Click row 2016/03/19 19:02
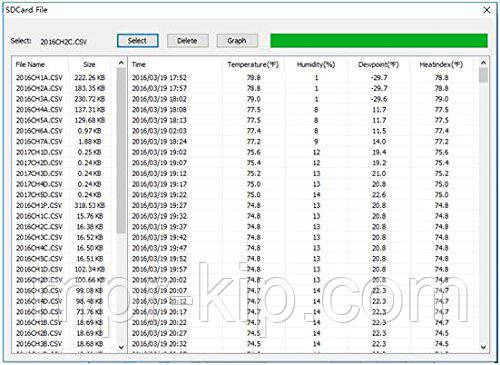The height and width of the screenshot is (365, 500). click(x=303, y=152)
